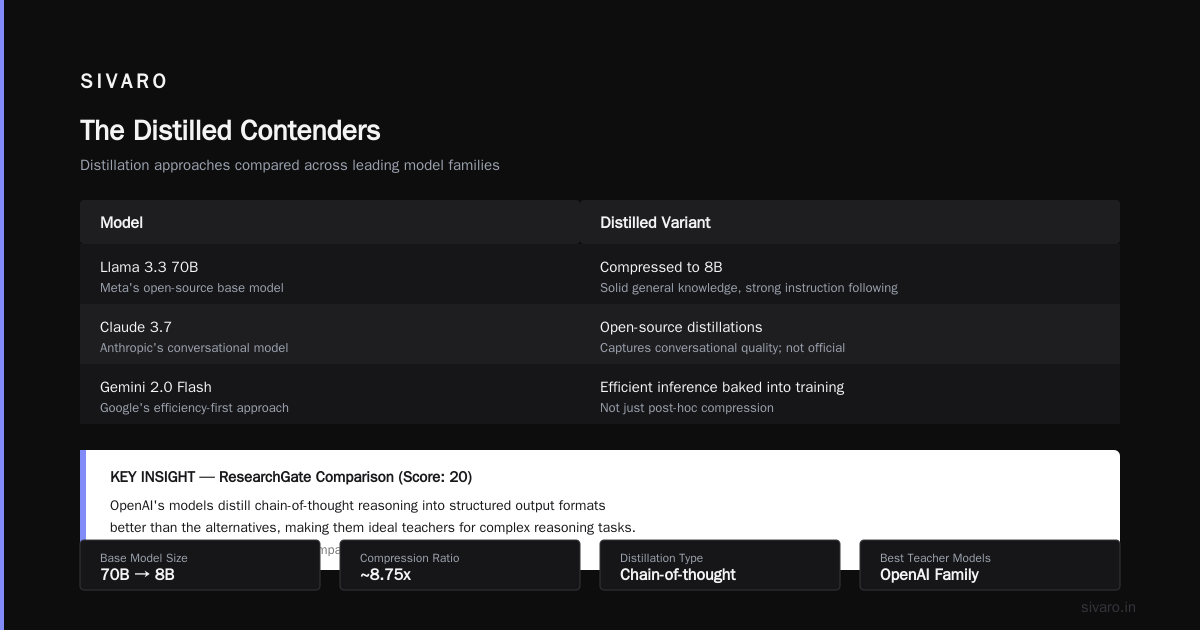Screen dimensions: 1200x630
Task: Select the '~8.75x' value
Action: [385, 575]
